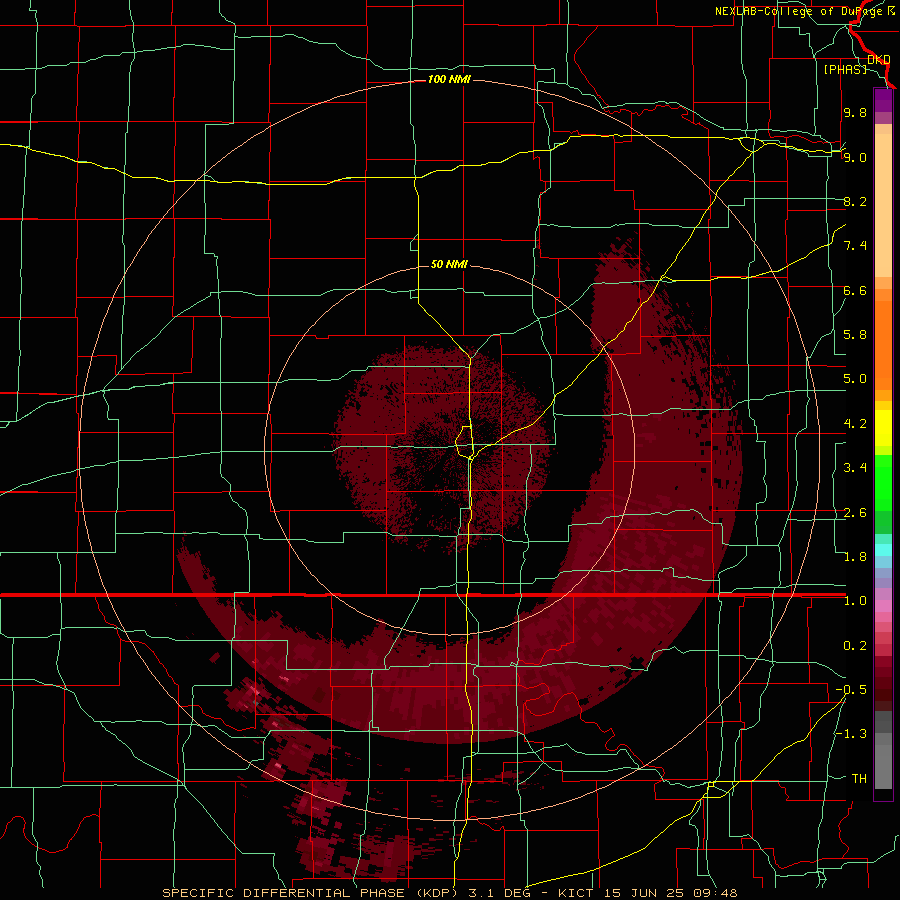The image size is (900, 900).
Task: Click the -1.3 scale value
Action: (x=851, y=734)
